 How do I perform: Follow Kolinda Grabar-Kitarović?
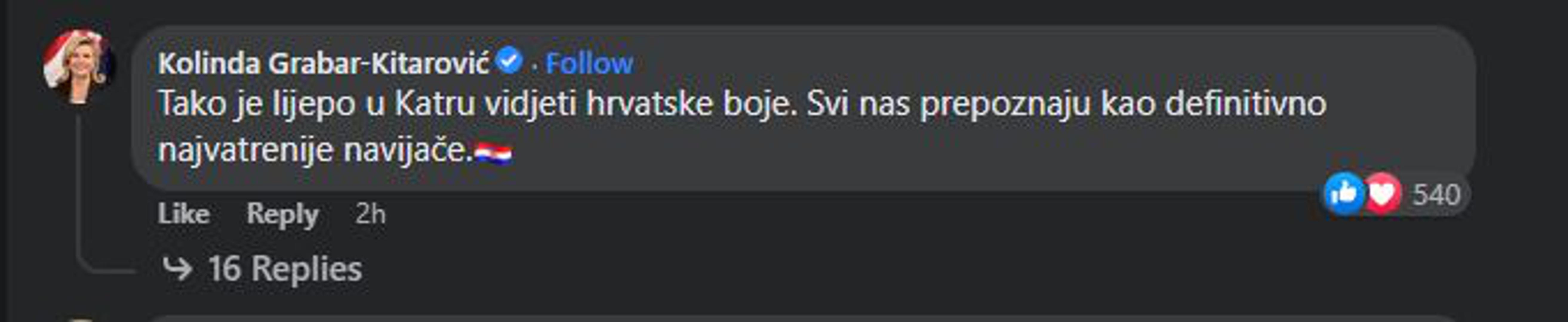coord(589,63)
